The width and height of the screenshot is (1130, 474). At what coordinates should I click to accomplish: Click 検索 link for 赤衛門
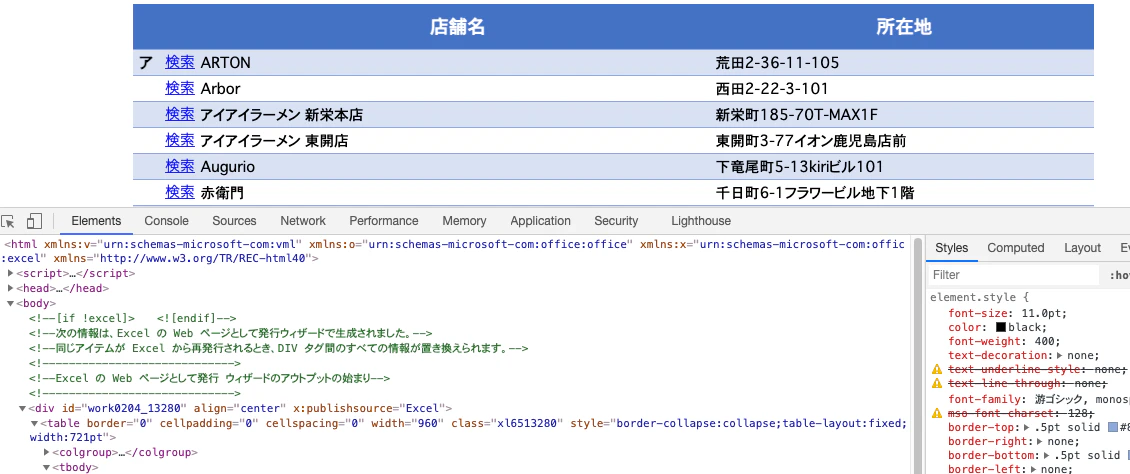(x=179, y=192)
